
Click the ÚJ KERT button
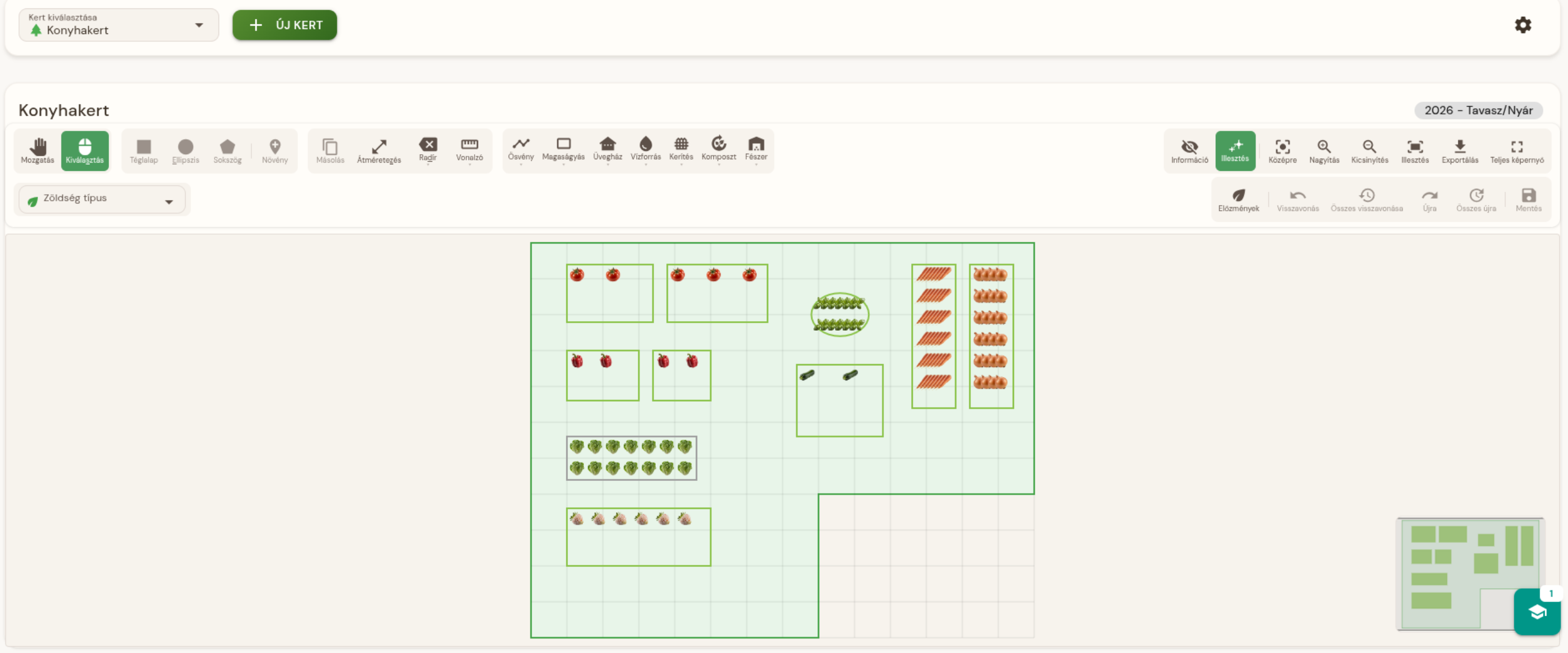(285, 25)
